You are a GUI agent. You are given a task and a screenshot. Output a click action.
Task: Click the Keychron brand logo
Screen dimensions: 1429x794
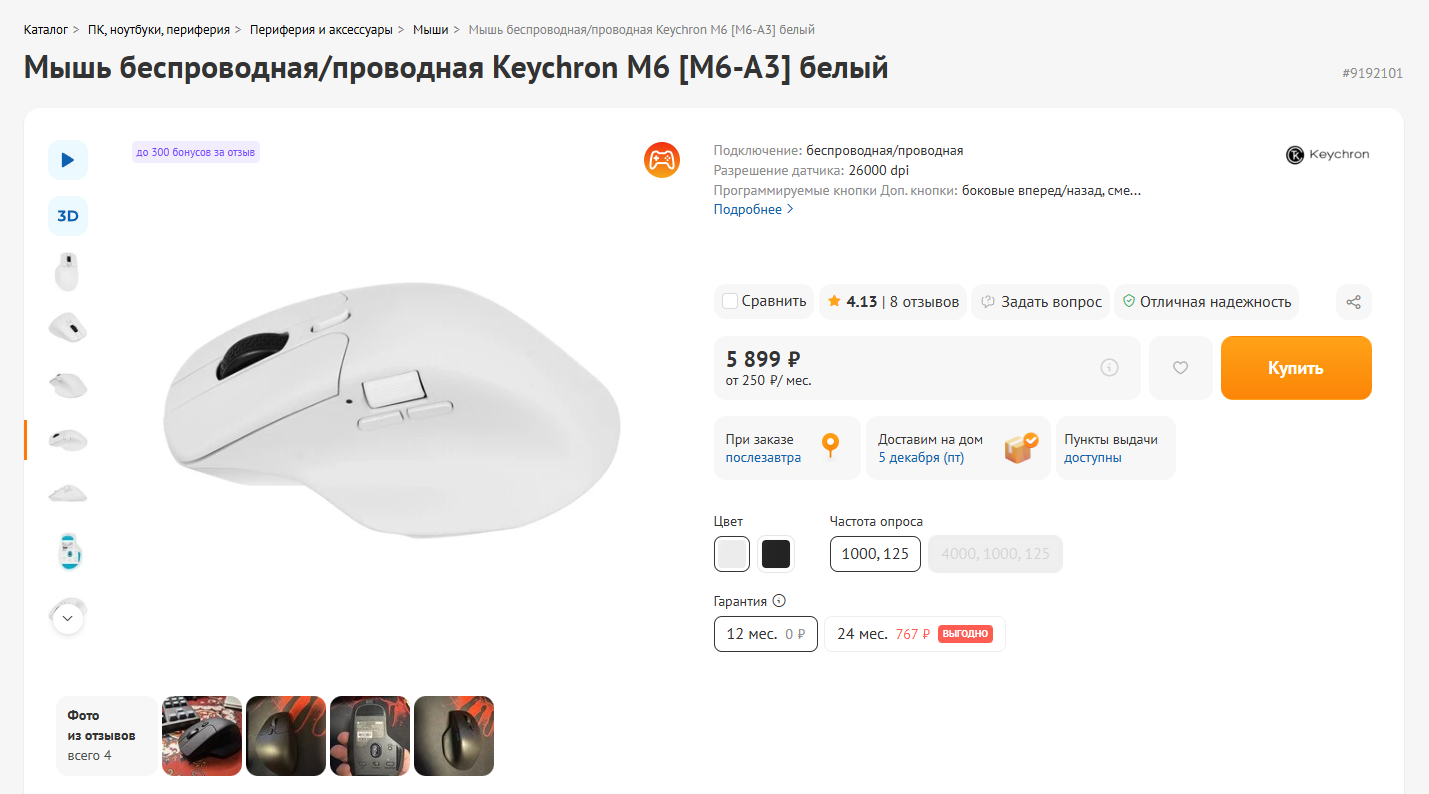pos(1327,155)
